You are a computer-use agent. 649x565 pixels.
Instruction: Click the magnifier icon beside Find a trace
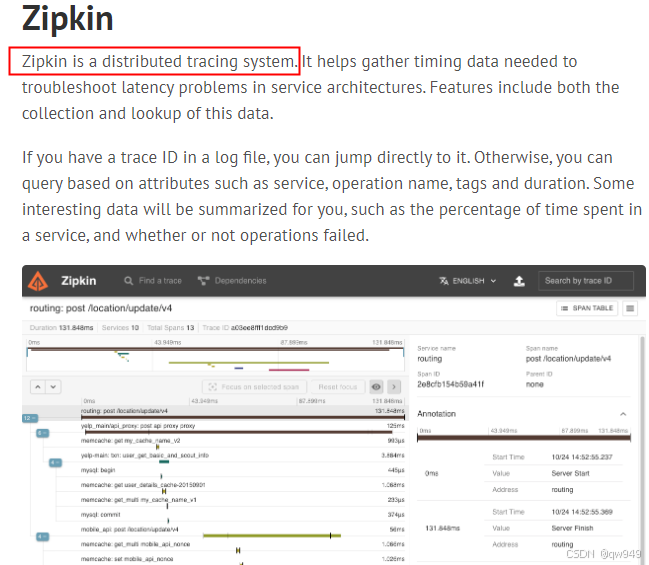129,281
